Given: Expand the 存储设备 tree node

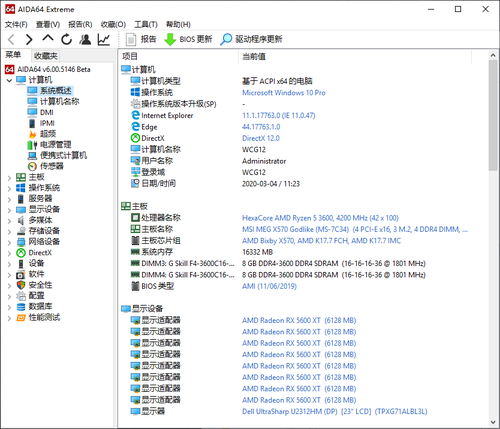Looking at the screenshot, I should point(9,232).
